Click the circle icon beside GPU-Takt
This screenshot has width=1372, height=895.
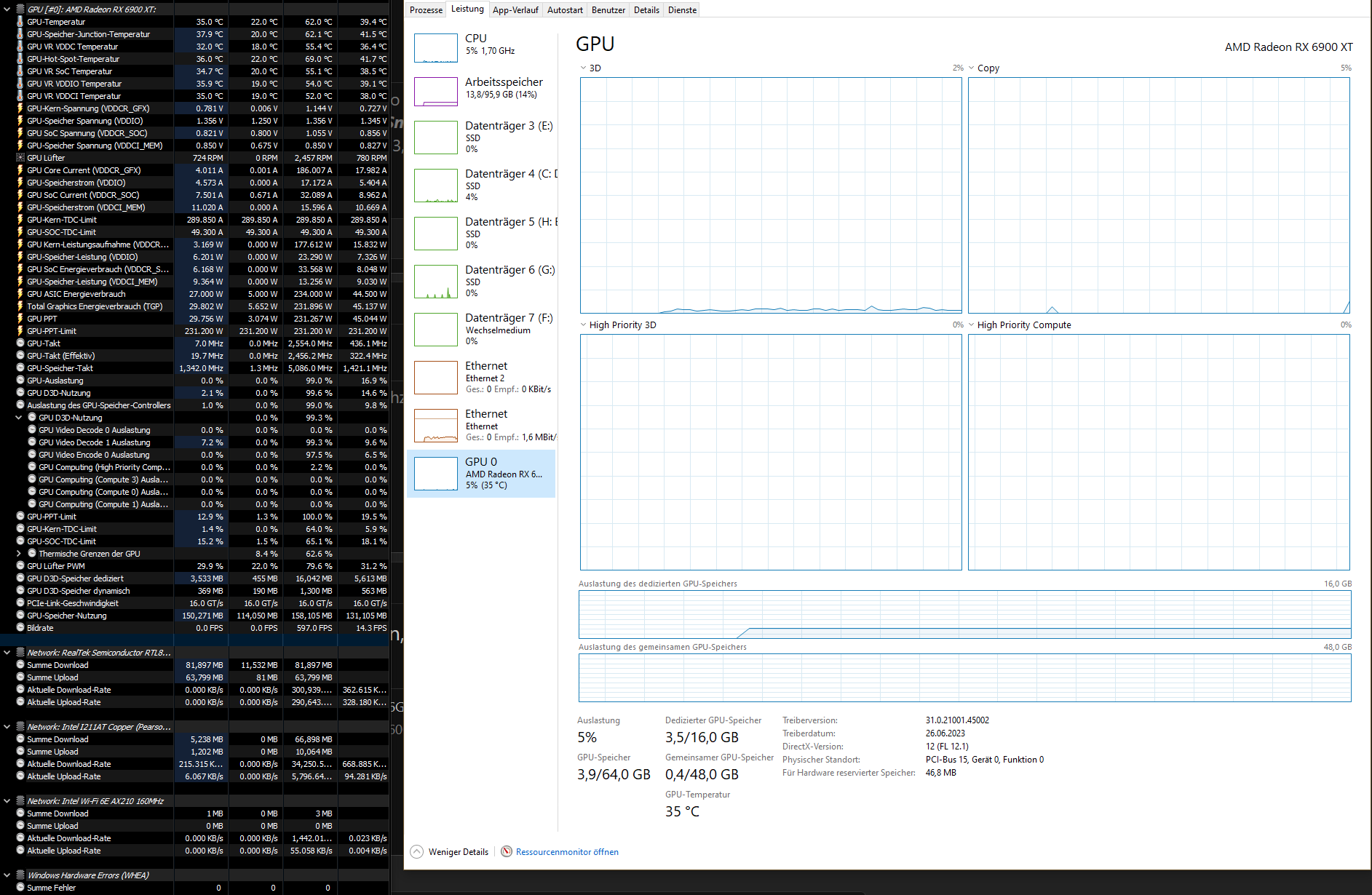(x=20, y=343)
